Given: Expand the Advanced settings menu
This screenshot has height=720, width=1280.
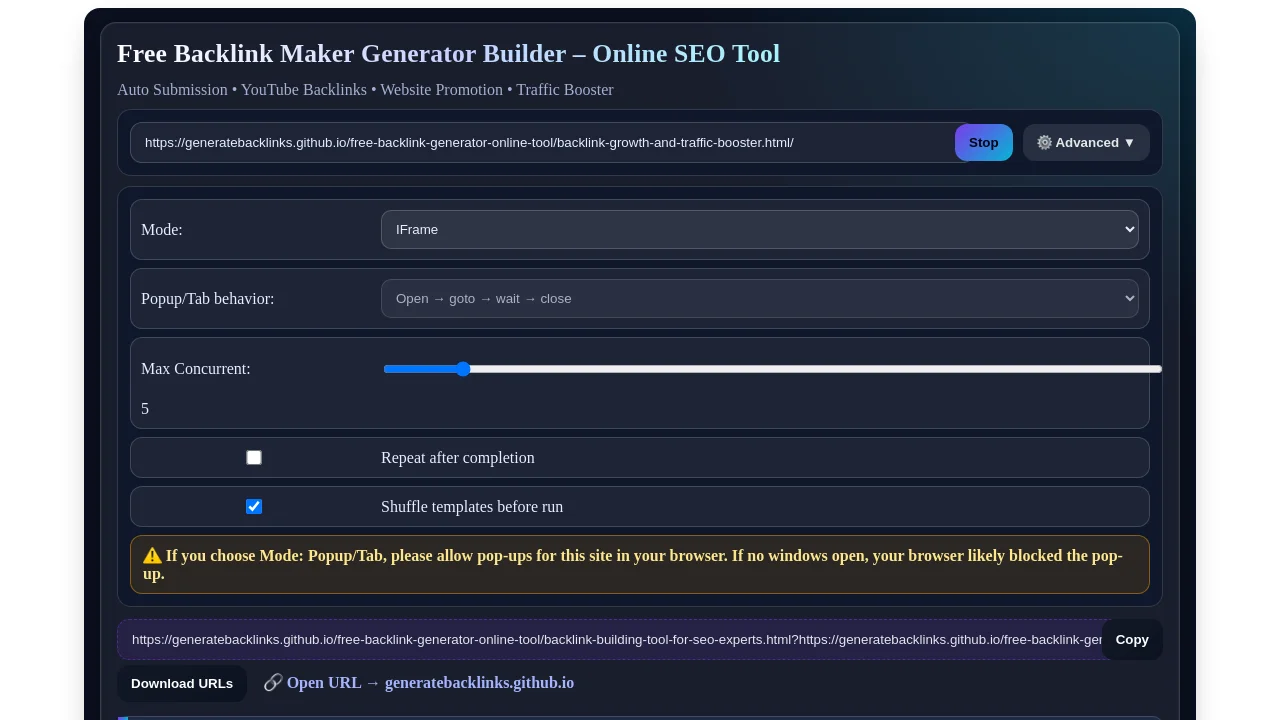Looking at the screenshot, I should pos(1086,142).
